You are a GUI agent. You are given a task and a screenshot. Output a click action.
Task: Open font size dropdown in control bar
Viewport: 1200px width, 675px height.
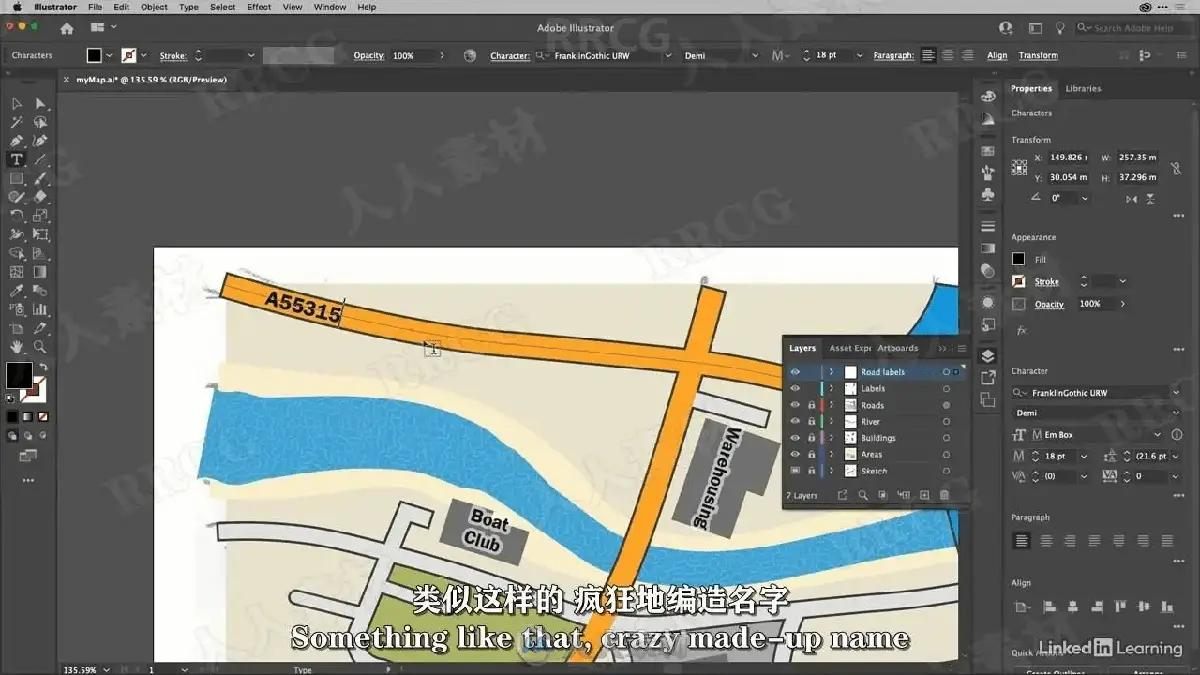859,55
